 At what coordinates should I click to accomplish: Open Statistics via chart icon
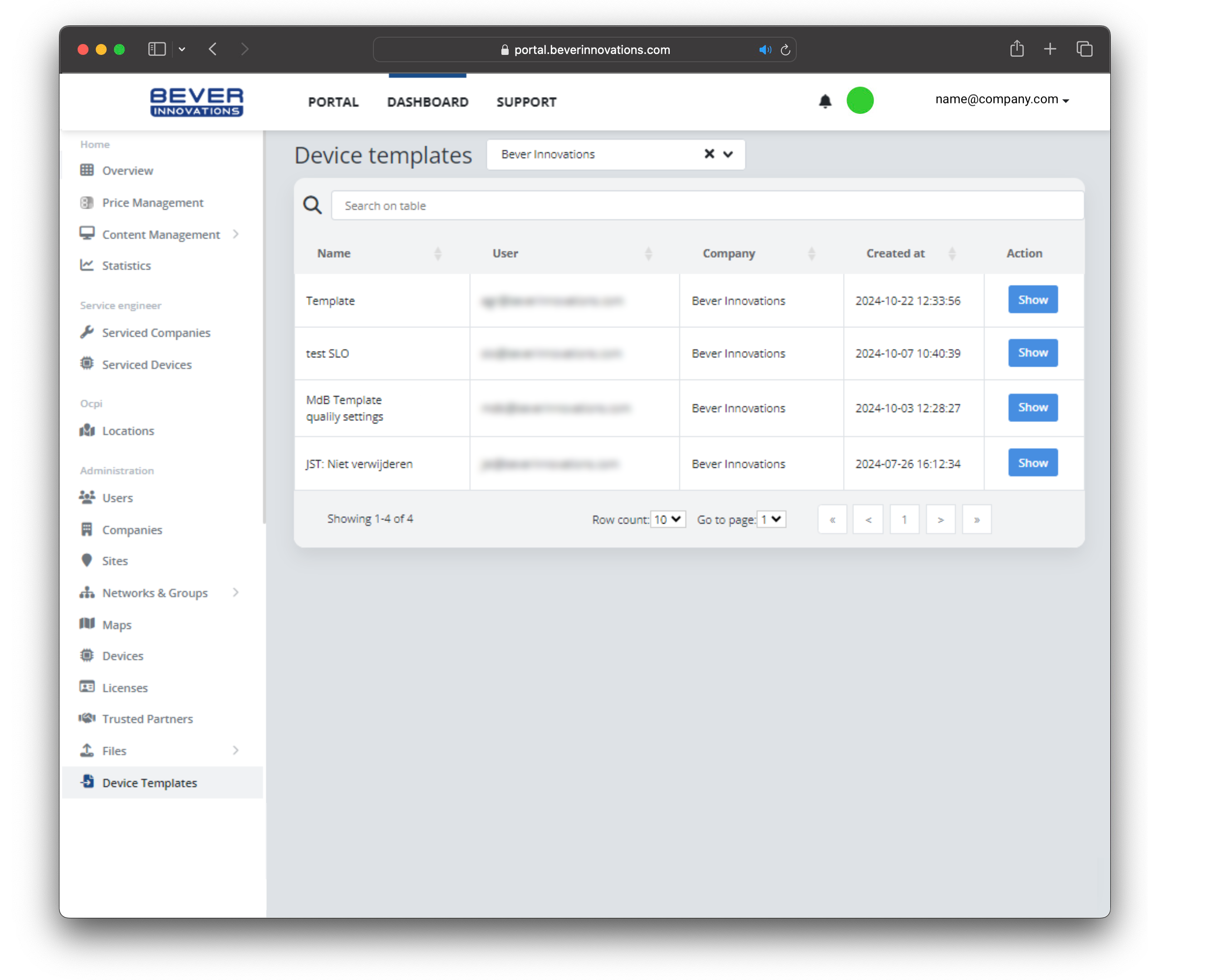pyautogui.click(x=87, y=265)
